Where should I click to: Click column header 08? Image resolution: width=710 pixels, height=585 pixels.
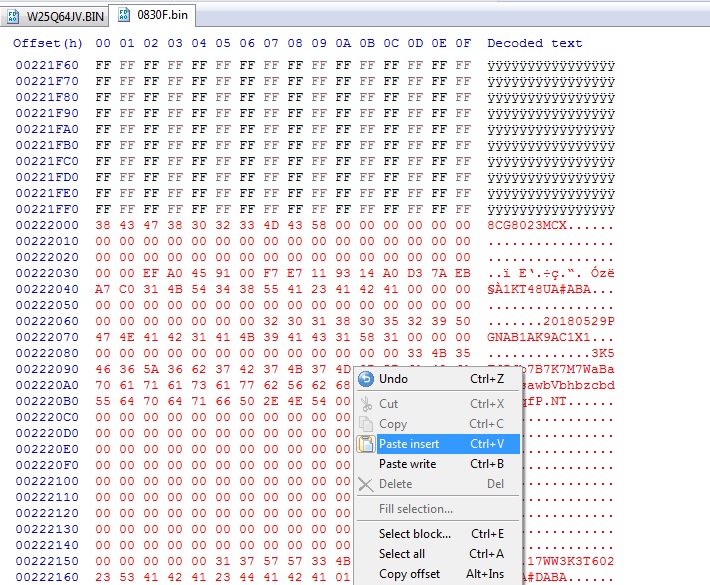tap(295, 43)
